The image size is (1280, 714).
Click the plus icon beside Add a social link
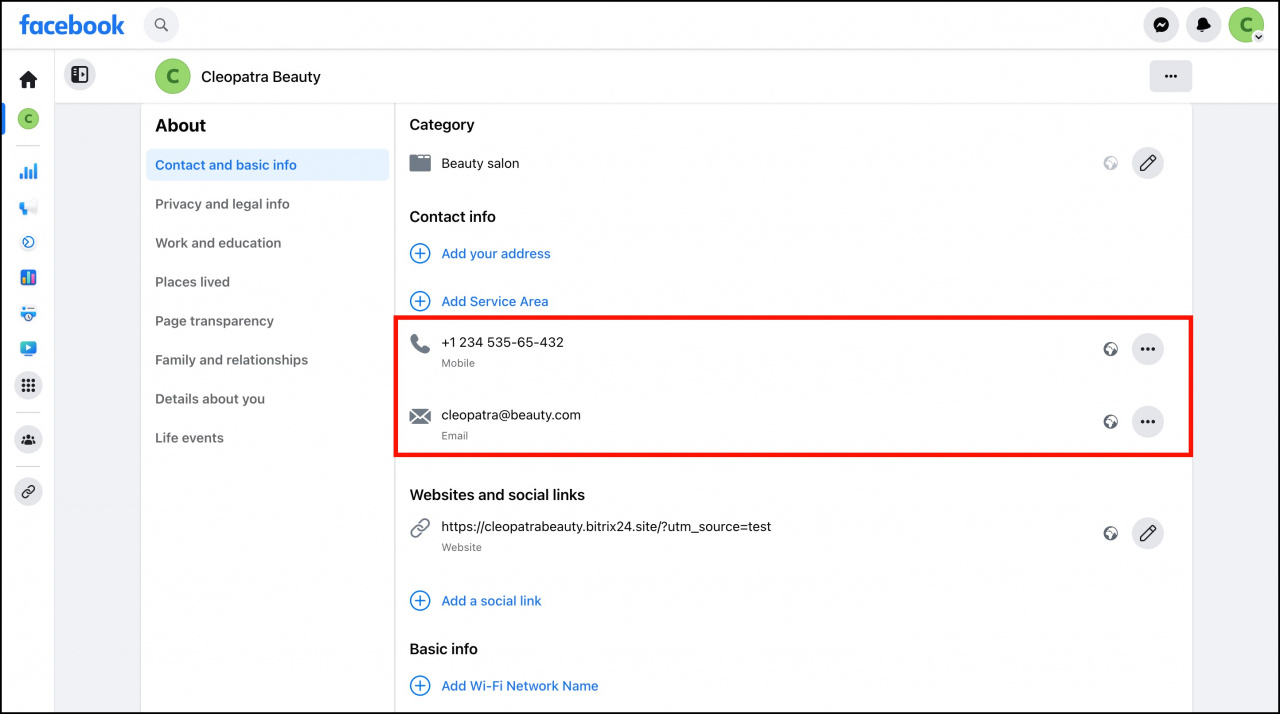point(420,601)
